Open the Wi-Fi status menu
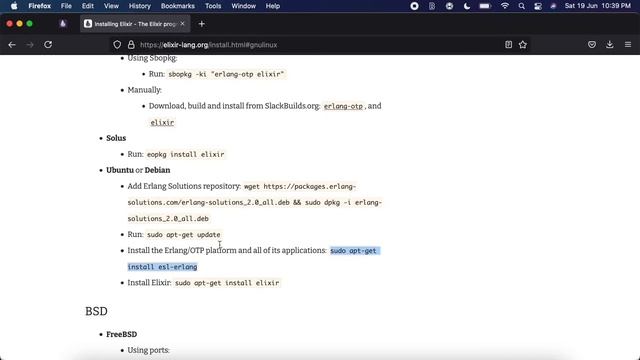This screenshot has height=360, width=640. (x=505, y=6)
